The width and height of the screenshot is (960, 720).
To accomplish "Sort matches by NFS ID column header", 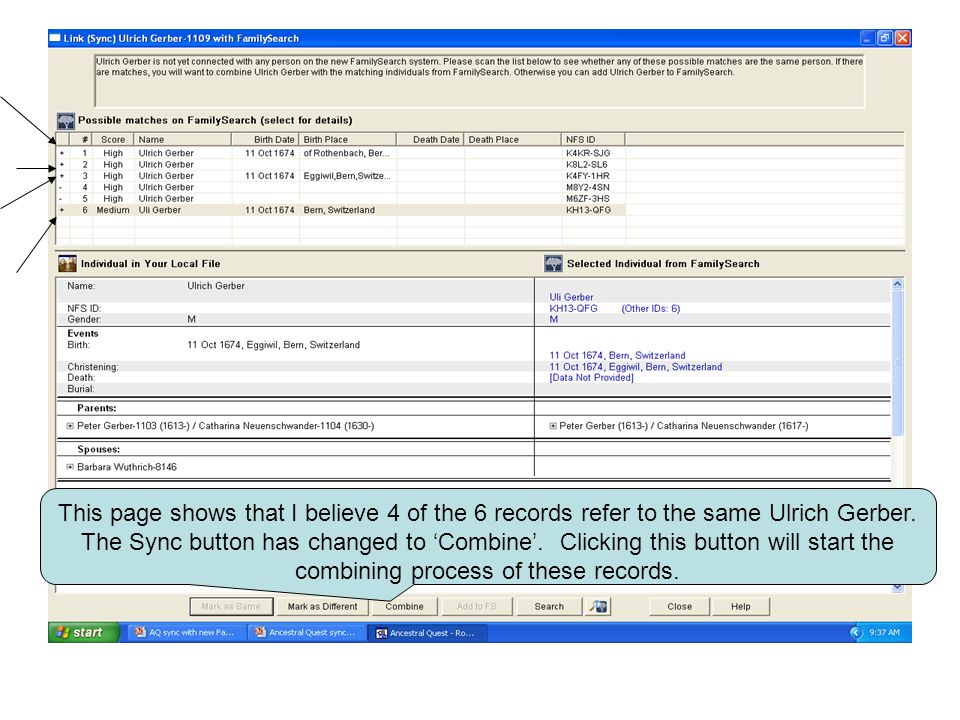I will 593,140.
